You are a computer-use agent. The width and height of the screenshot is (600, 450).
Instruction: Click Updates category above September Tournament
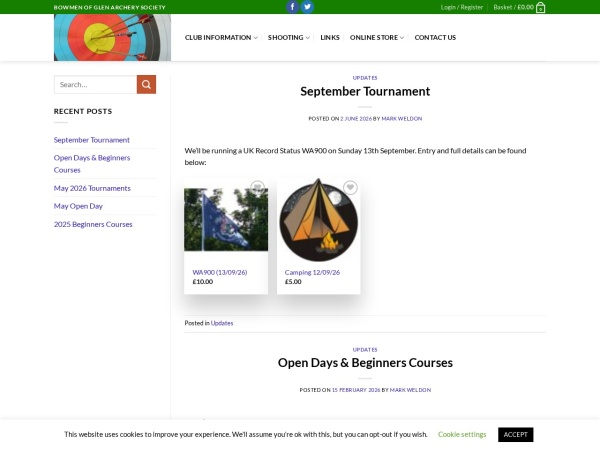365,78
